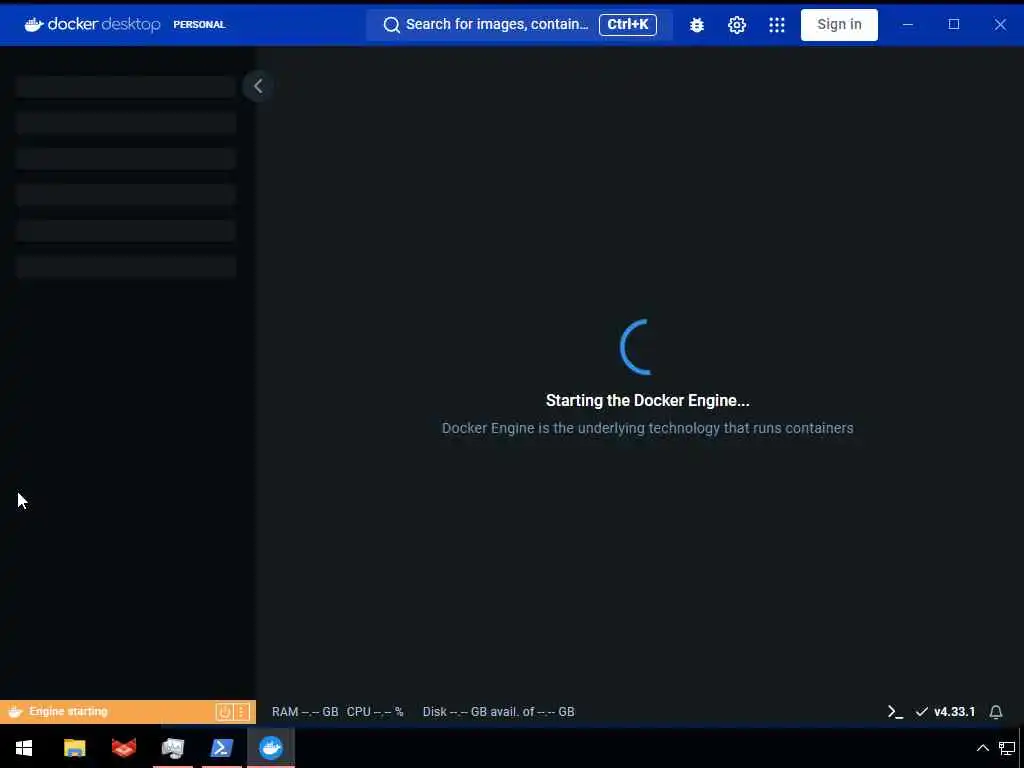Viewport: 1024px width, 768px height.
Task: Click the Starting the Docker Engine heading
Action: coord(647,400)
